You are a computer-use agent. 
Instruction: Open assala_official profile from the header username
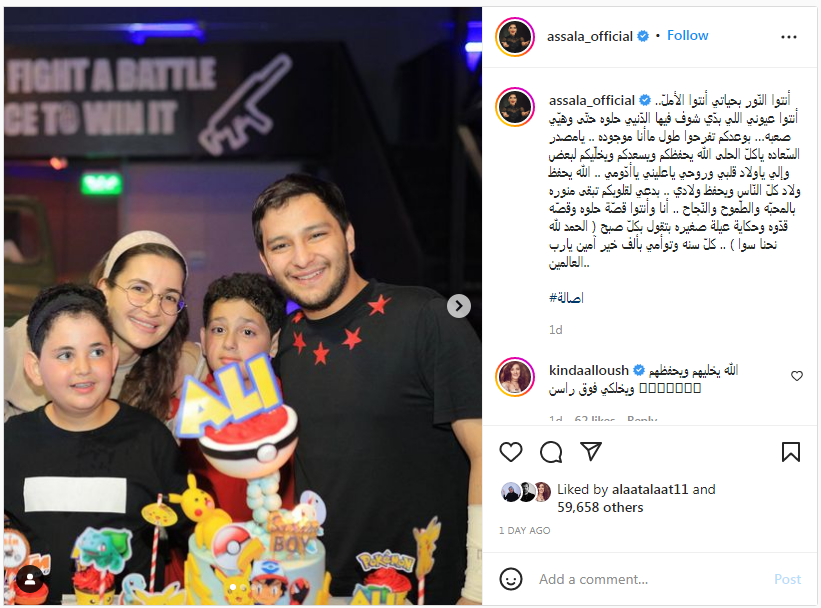(590, 36)
